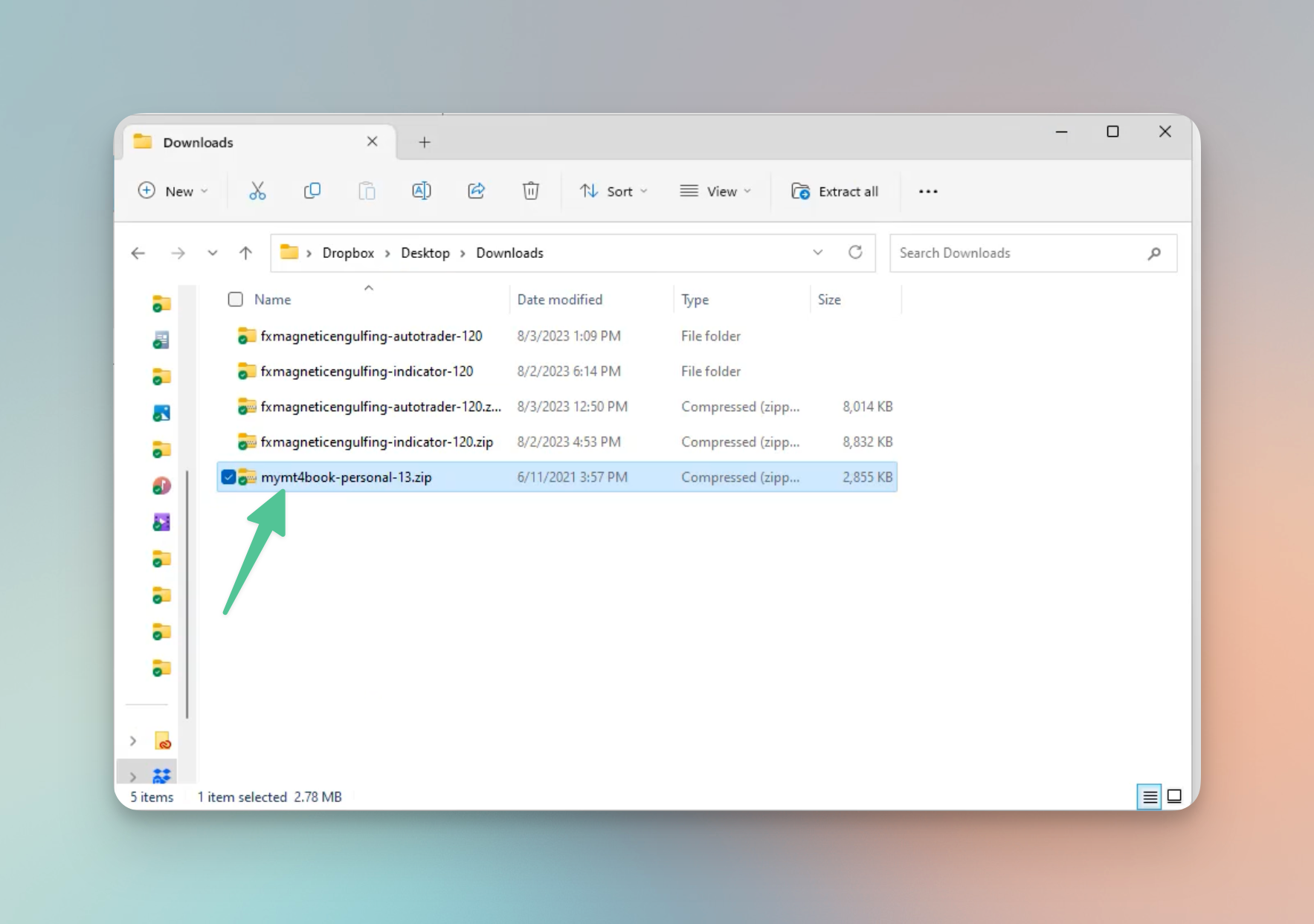Image resolution: width=1314 pixels, height=924 pixels.
Task: Refresh the Downloads folder view
Action: tap(855, 253)
